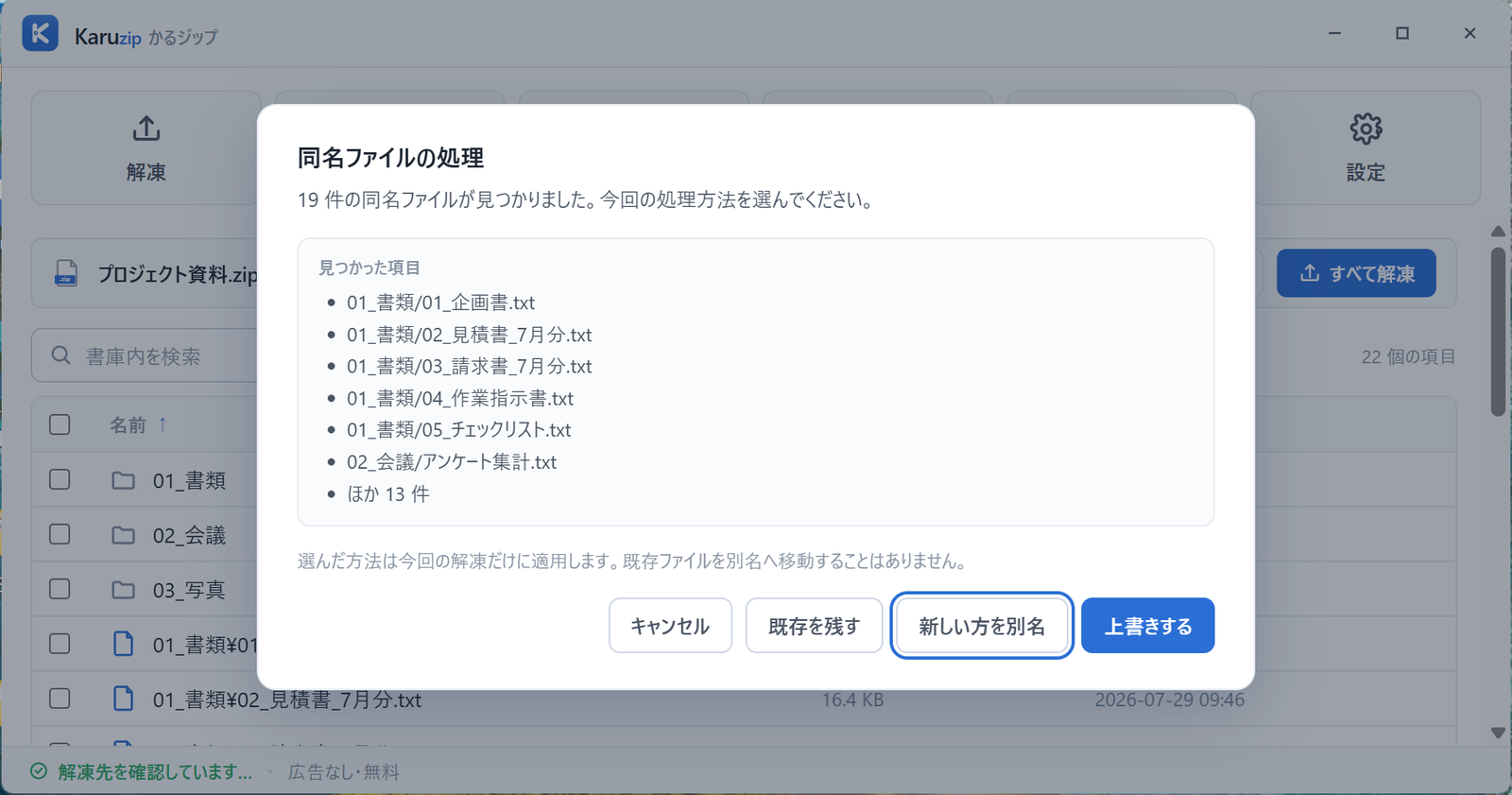Click the 同名ファイルの処理 dialog title

pyautogui.click(x=390, y=158)
